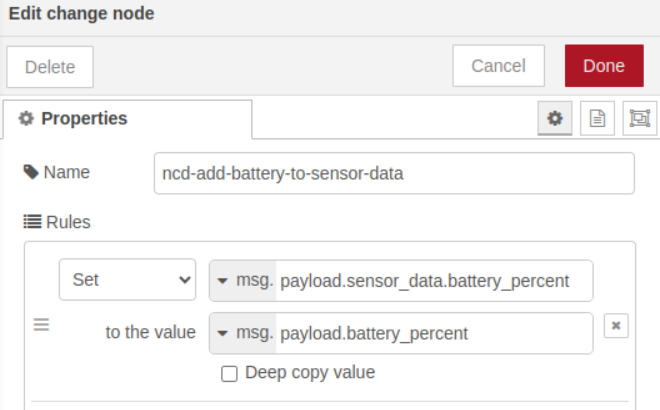The height and width of the screenshot is (410, 660).
Task: Click the tag icon beside Name
Action: click(x=31, y=172)
